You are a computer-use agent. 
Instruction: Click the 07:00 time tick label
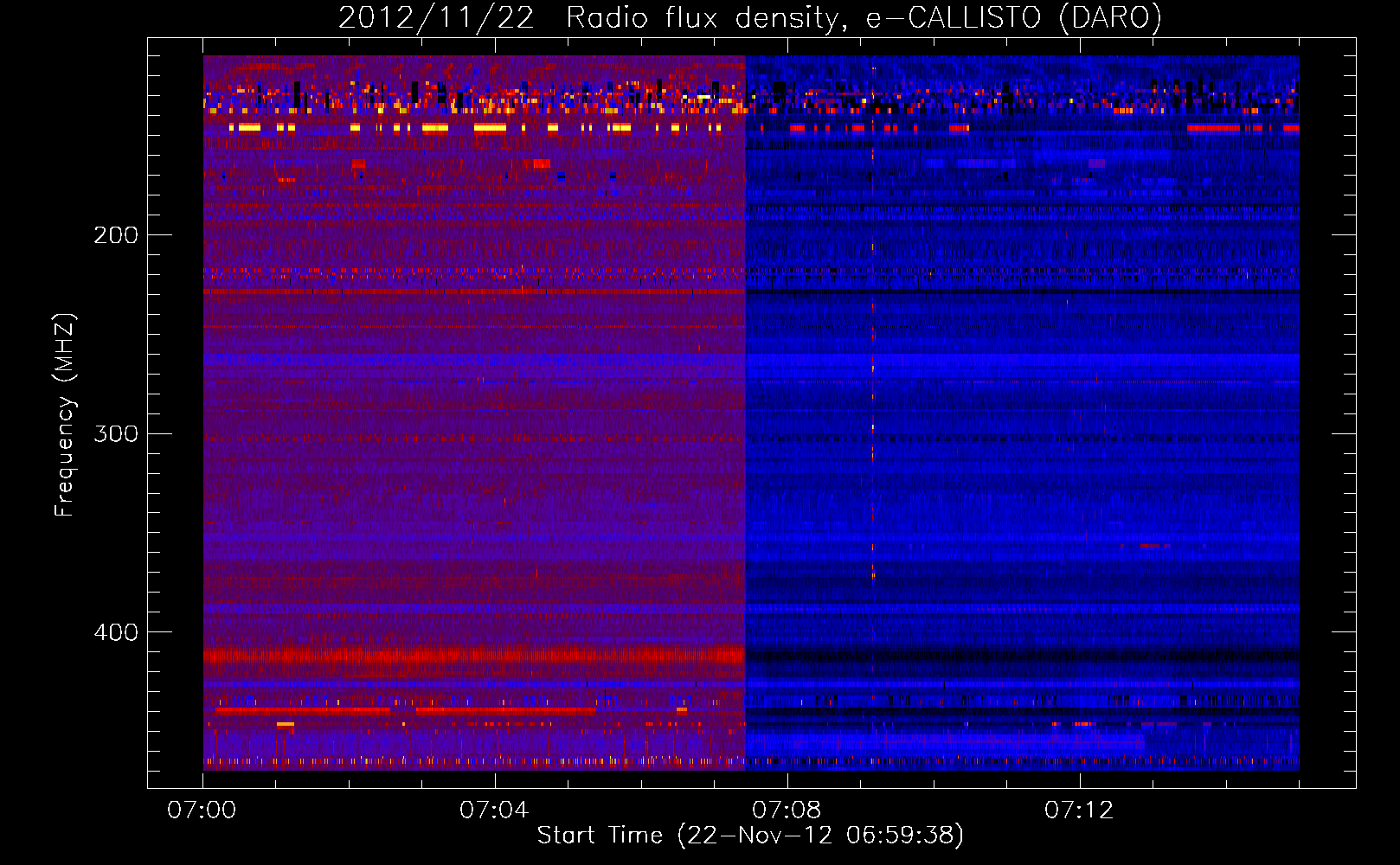click(x=202, y=811)
